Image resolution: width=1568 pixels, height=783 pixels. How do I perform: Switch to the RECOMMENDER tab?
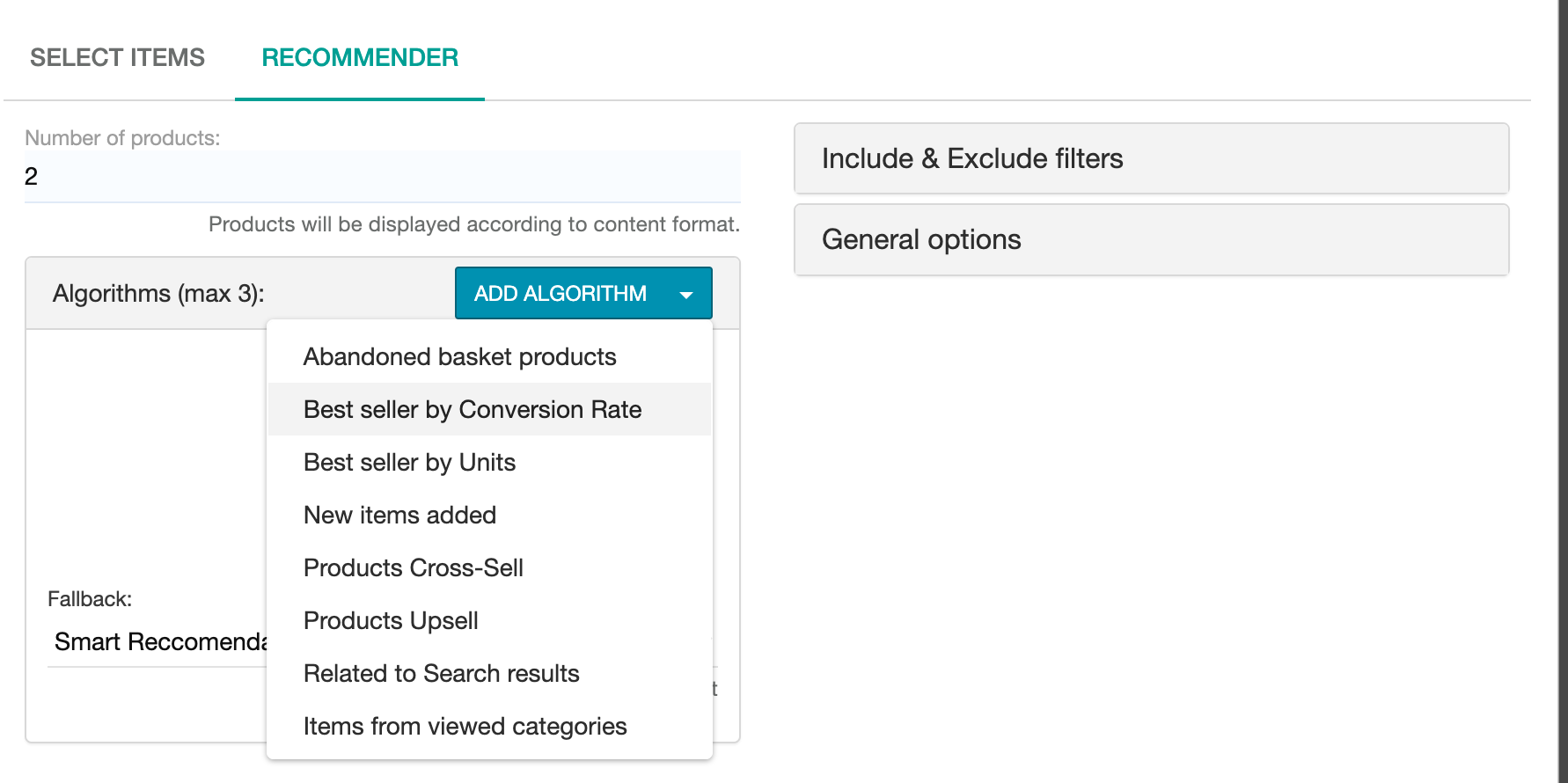pyautogui.click(x=359, y=56)
